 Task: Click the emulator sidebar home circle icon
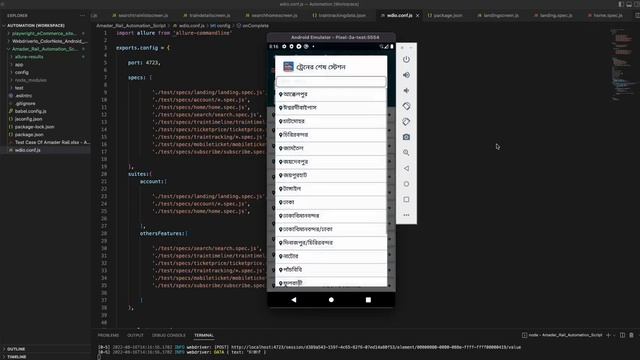406,184
